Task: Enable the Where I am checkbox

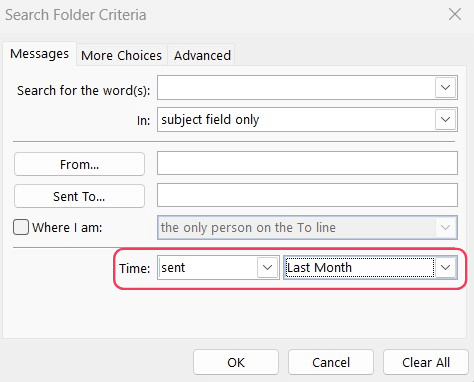Action: tap(21, 227)
